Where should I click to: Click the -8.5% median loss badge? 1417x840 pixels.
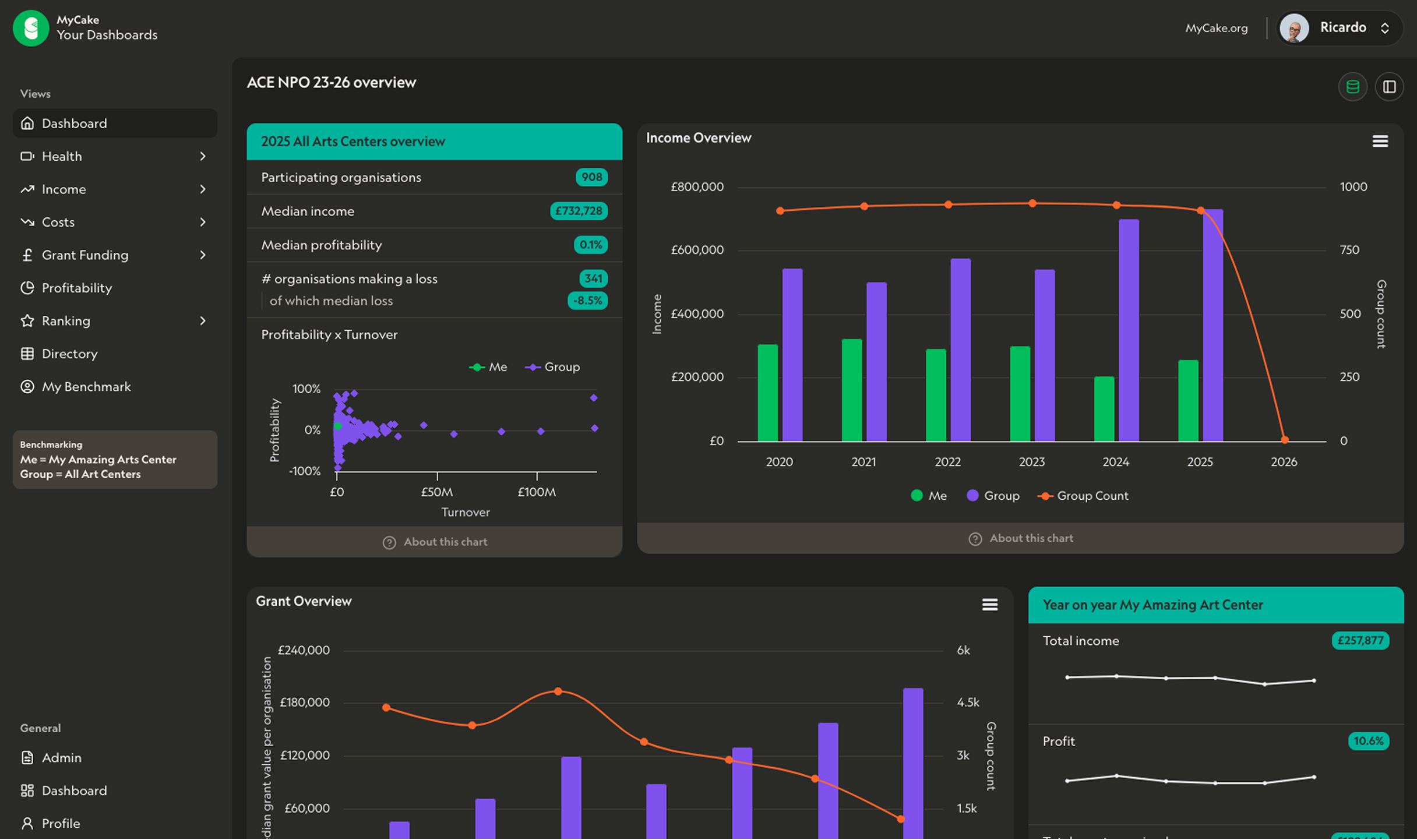[x=587, y=301]
